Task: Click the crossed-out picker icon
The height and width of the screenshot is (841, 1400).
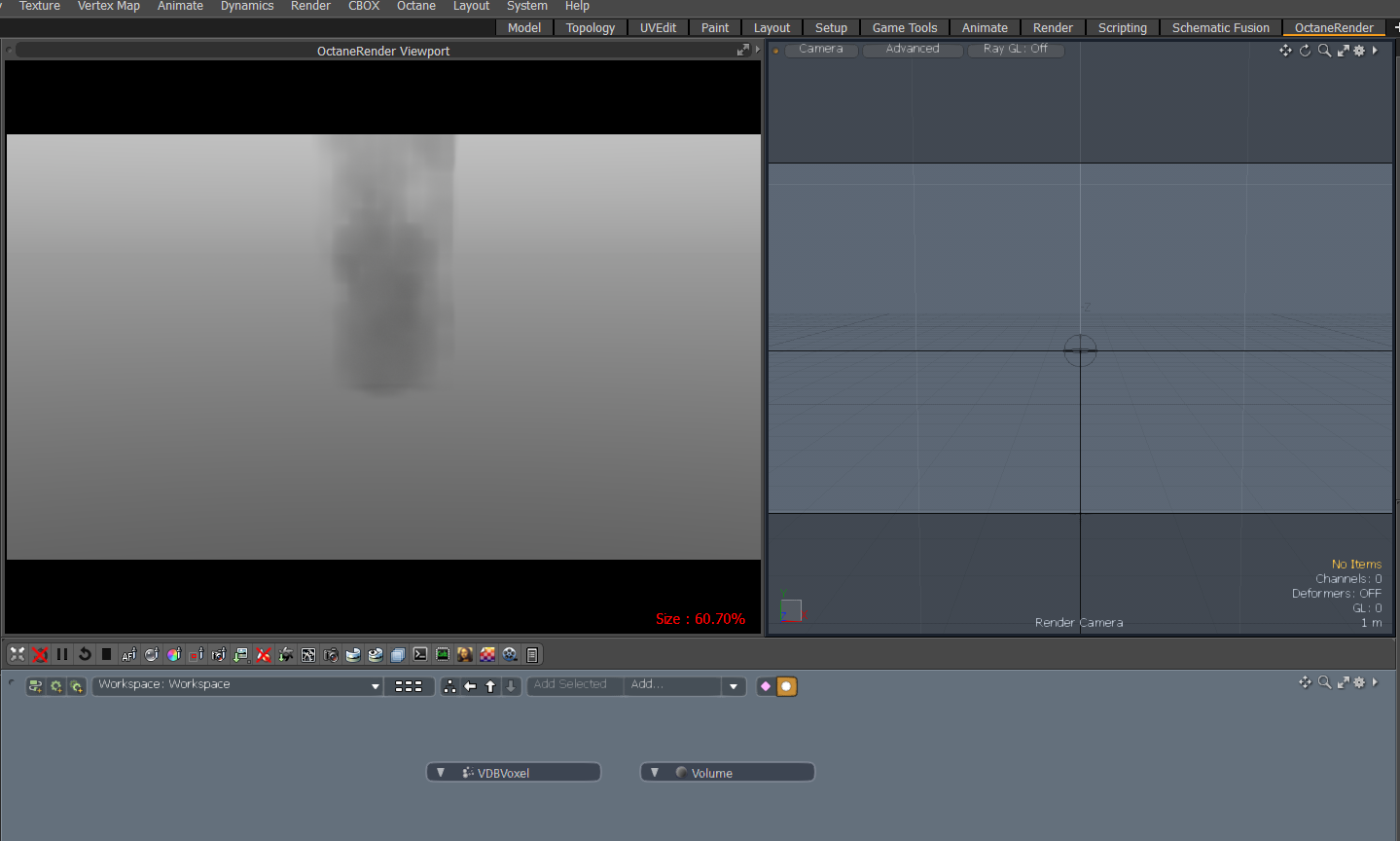Action: 264,655
